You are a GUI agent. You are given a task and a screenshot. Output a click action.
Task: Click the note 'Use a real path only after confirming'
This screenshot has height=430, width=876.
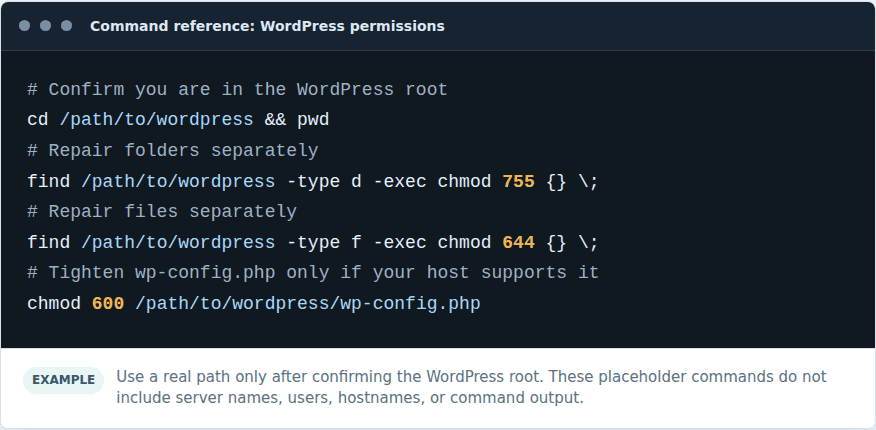coord(472,387)
